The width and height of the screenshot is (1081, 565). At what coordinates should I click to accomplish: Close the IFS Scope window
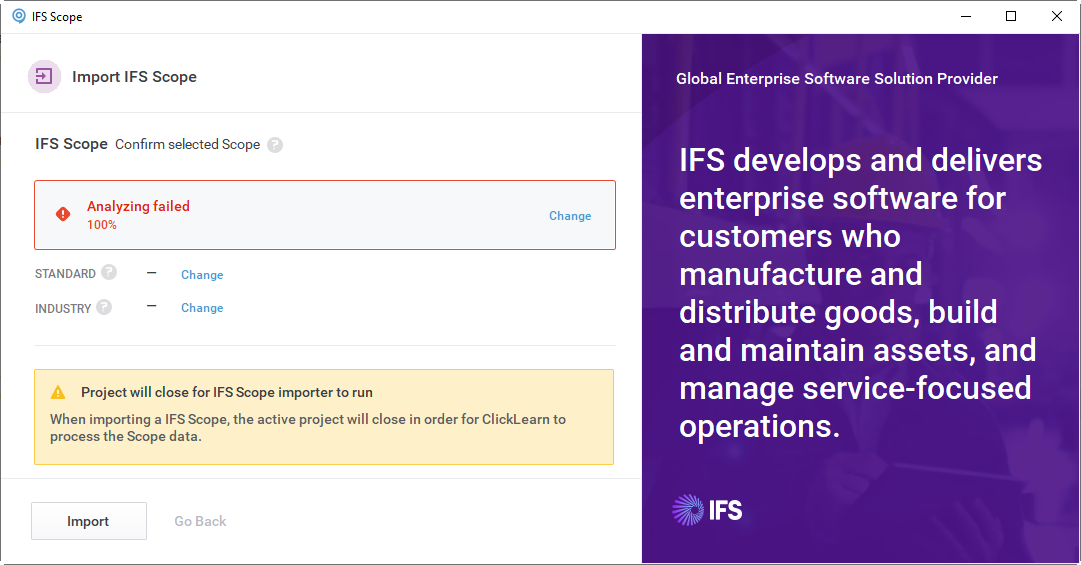click(1057, 17)
